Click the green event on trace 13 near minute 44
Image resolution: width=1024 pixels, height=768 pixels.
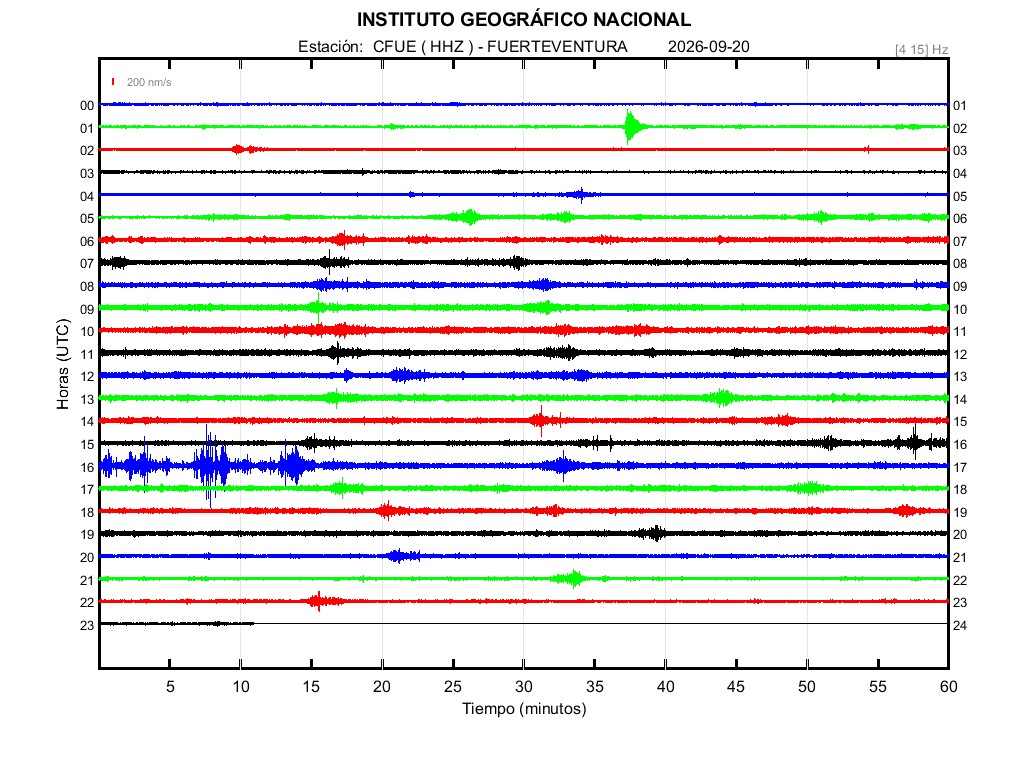tap(722, 397)
